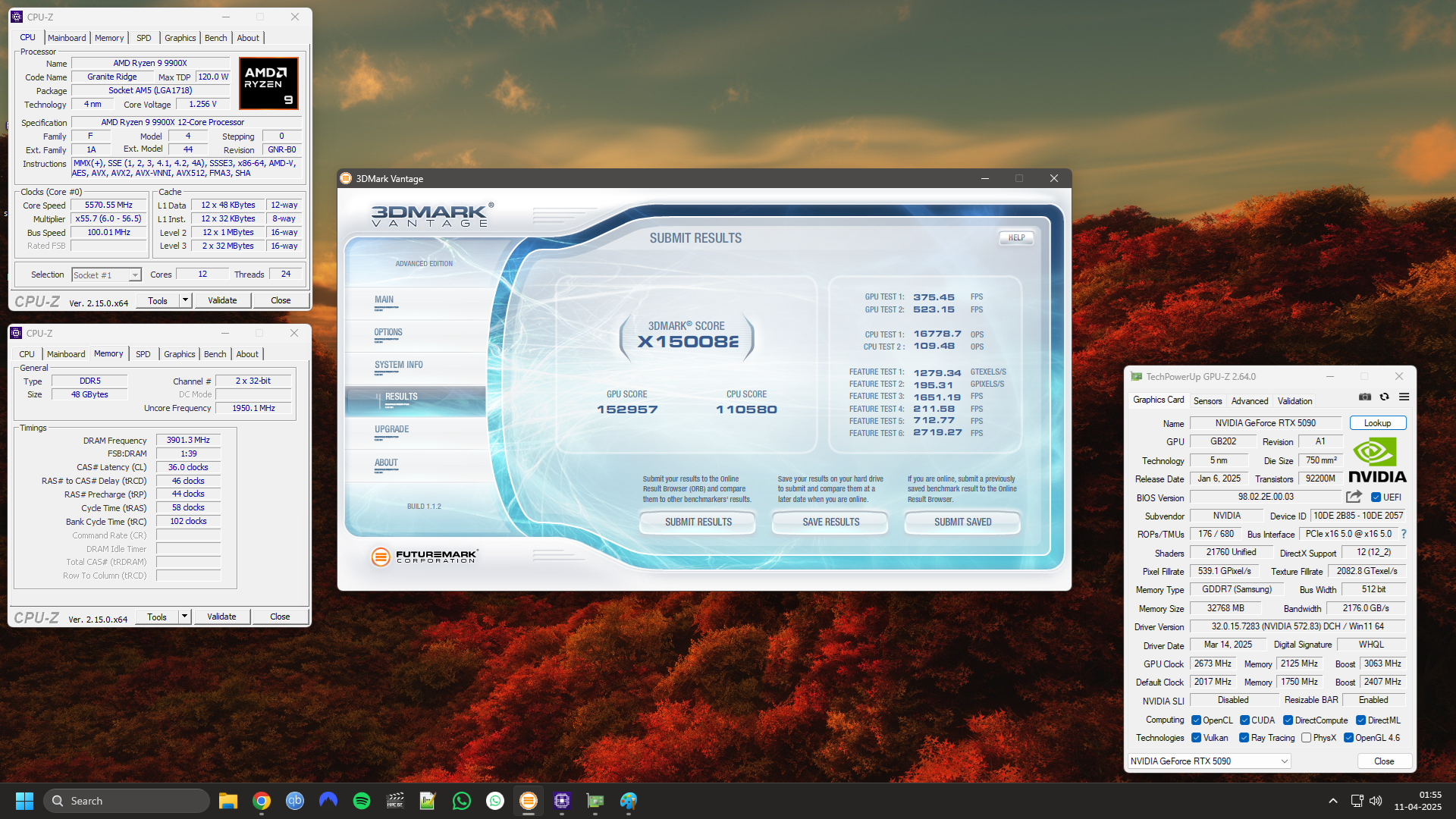Click SAVE RESULTS button
This screenshot has width=1456, height=819.
click(x=830, y=522)
